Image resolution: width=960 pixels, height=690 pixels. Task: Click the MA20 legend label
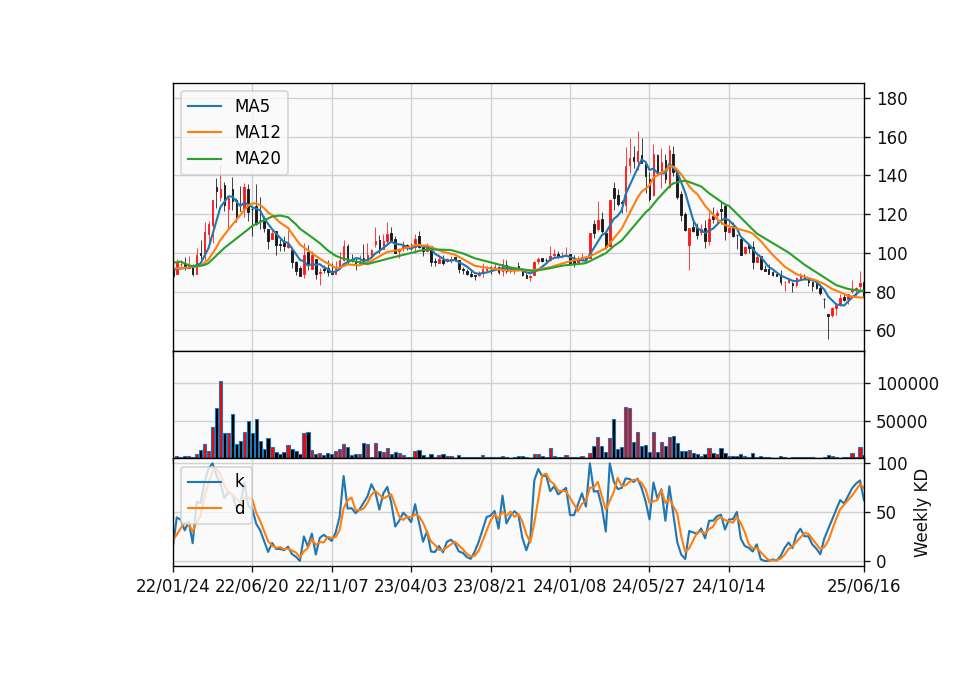coord(257,159)
